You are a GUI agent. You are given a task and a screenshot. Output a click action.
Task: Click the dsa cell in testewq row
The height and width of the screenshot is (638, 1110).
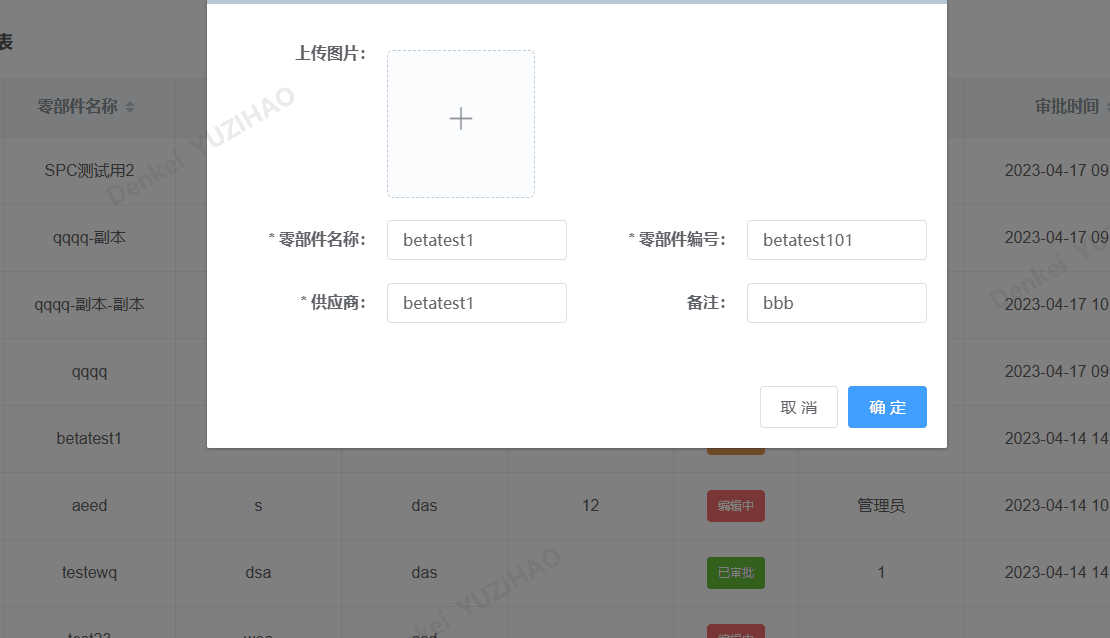(x=258, y=572)
